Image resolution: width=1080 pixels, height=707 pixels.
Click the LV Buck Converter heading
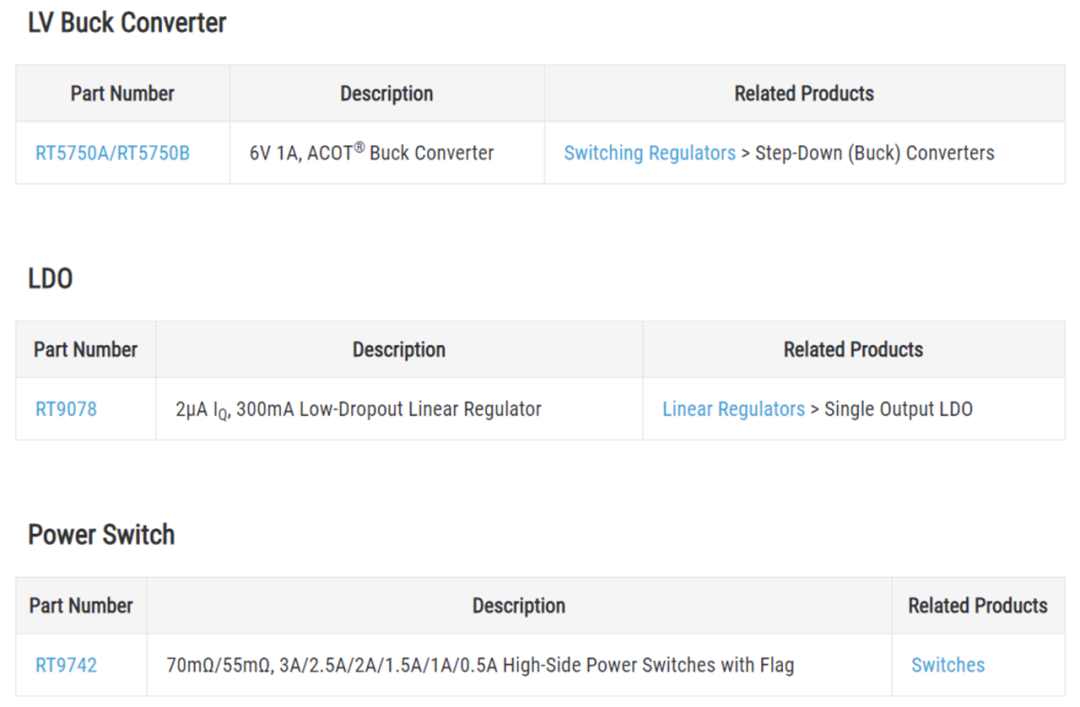(127, 23)
